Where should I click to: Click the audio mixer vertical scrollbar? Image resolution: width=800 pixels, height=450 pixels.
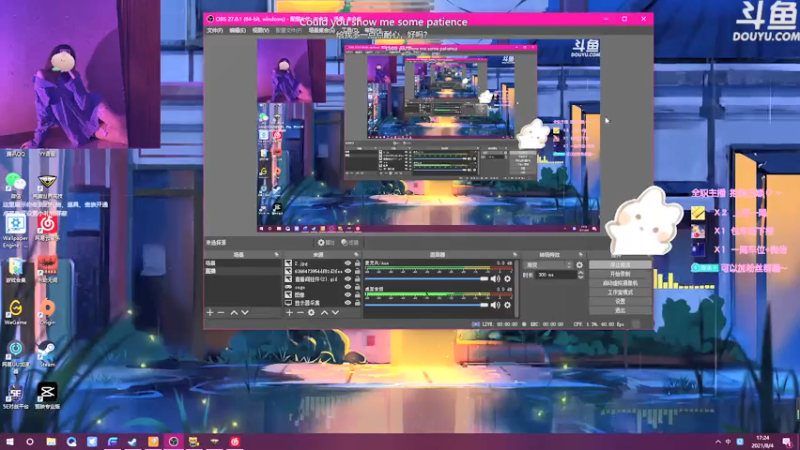tap(516, 288)
